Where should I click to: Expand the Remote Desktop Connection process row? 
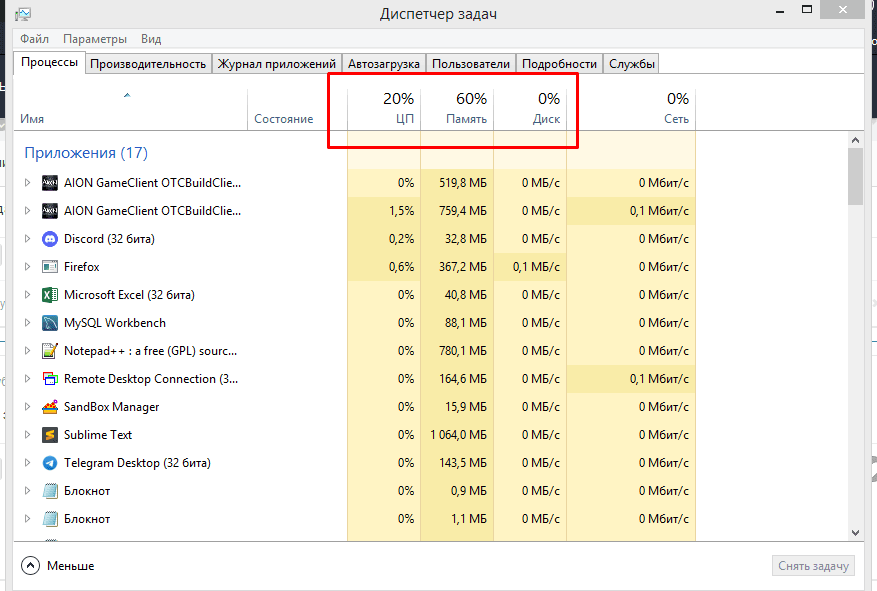click(x=27, y=379)
